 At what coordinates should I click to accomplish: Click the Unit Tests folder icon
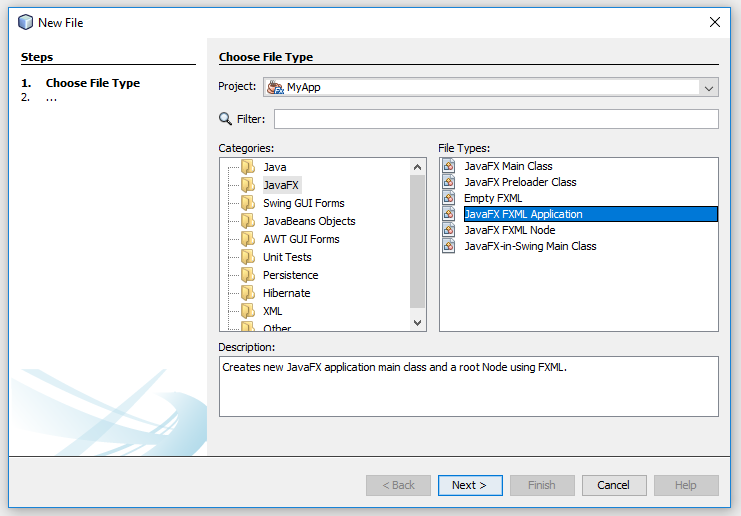click(248, 257)
